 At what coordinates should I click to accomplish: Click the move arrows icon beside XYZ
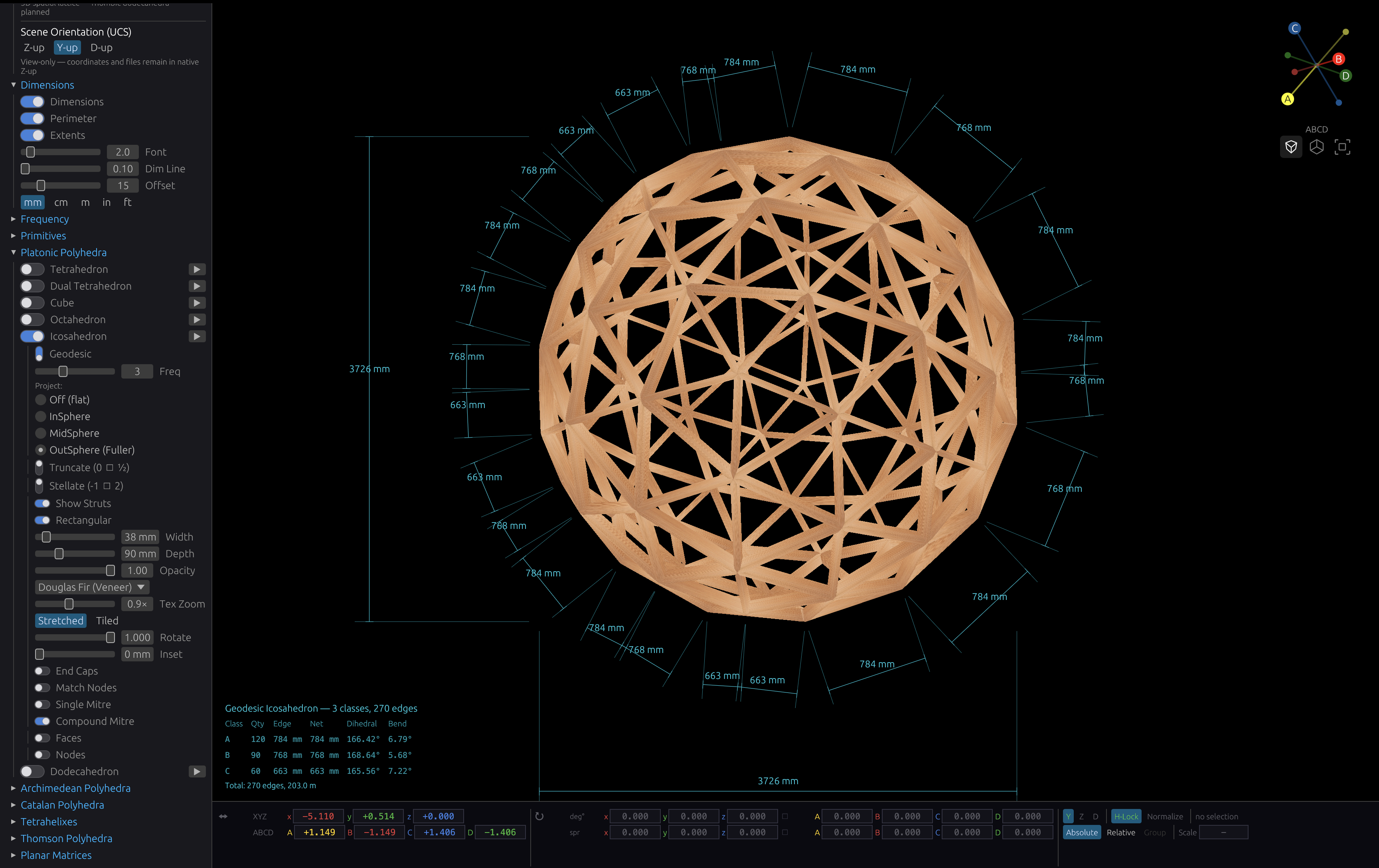pyautogui.click(x=223, y=817)
